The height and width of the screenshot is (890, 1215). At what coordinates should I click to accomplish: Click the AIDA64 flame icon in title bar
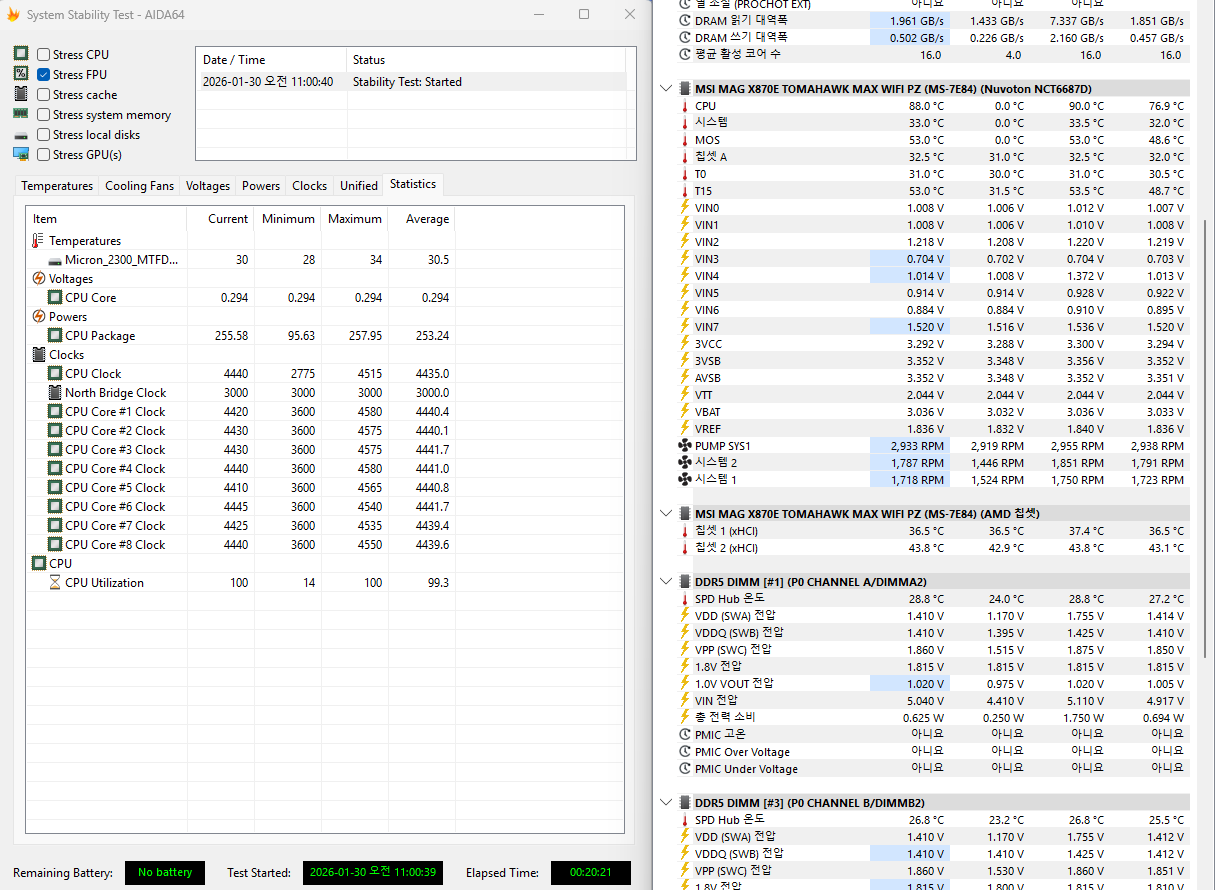click(13, 15)
